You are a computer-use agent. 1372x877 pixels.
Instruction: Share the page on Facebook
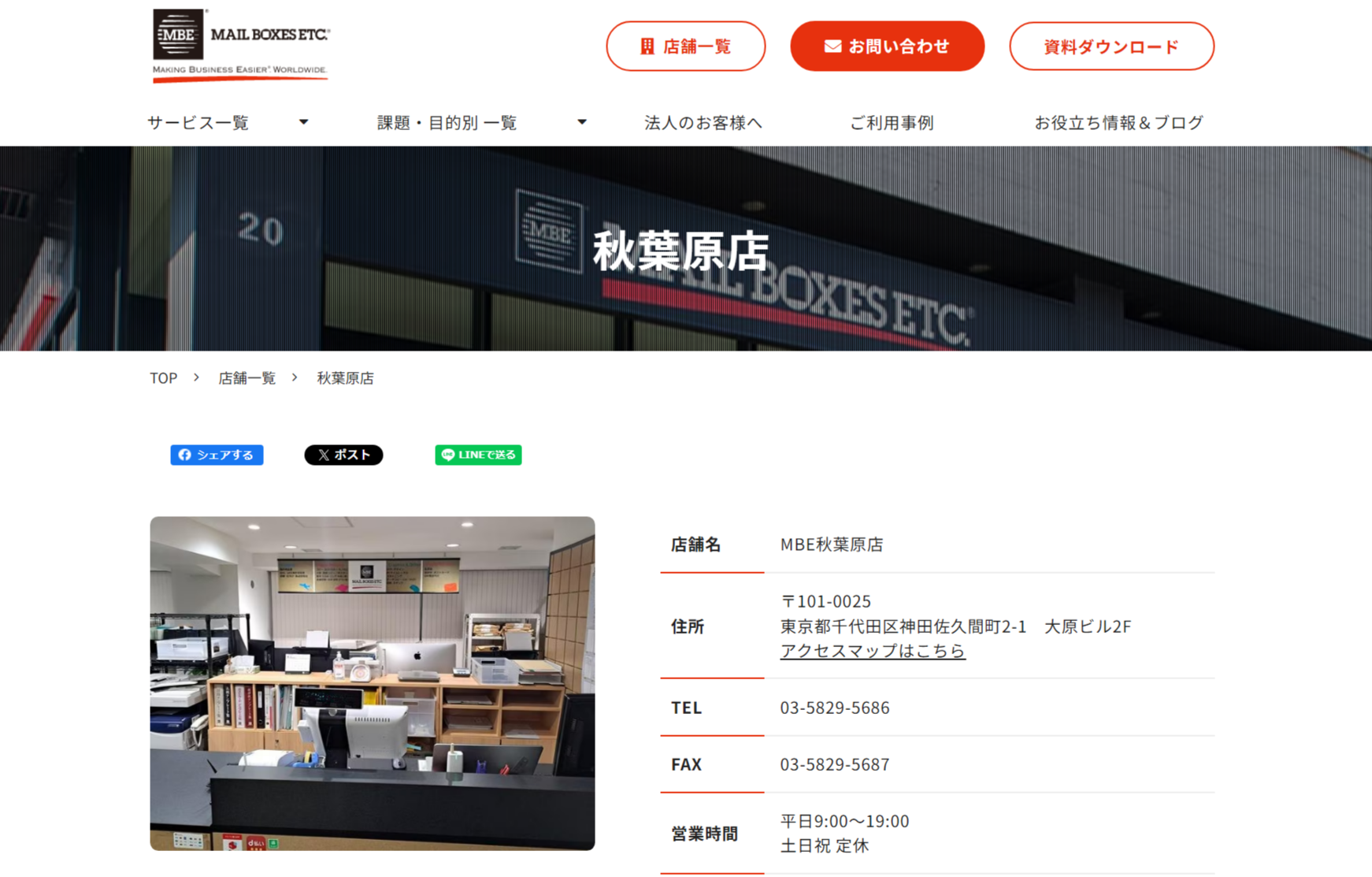[217, 455]
